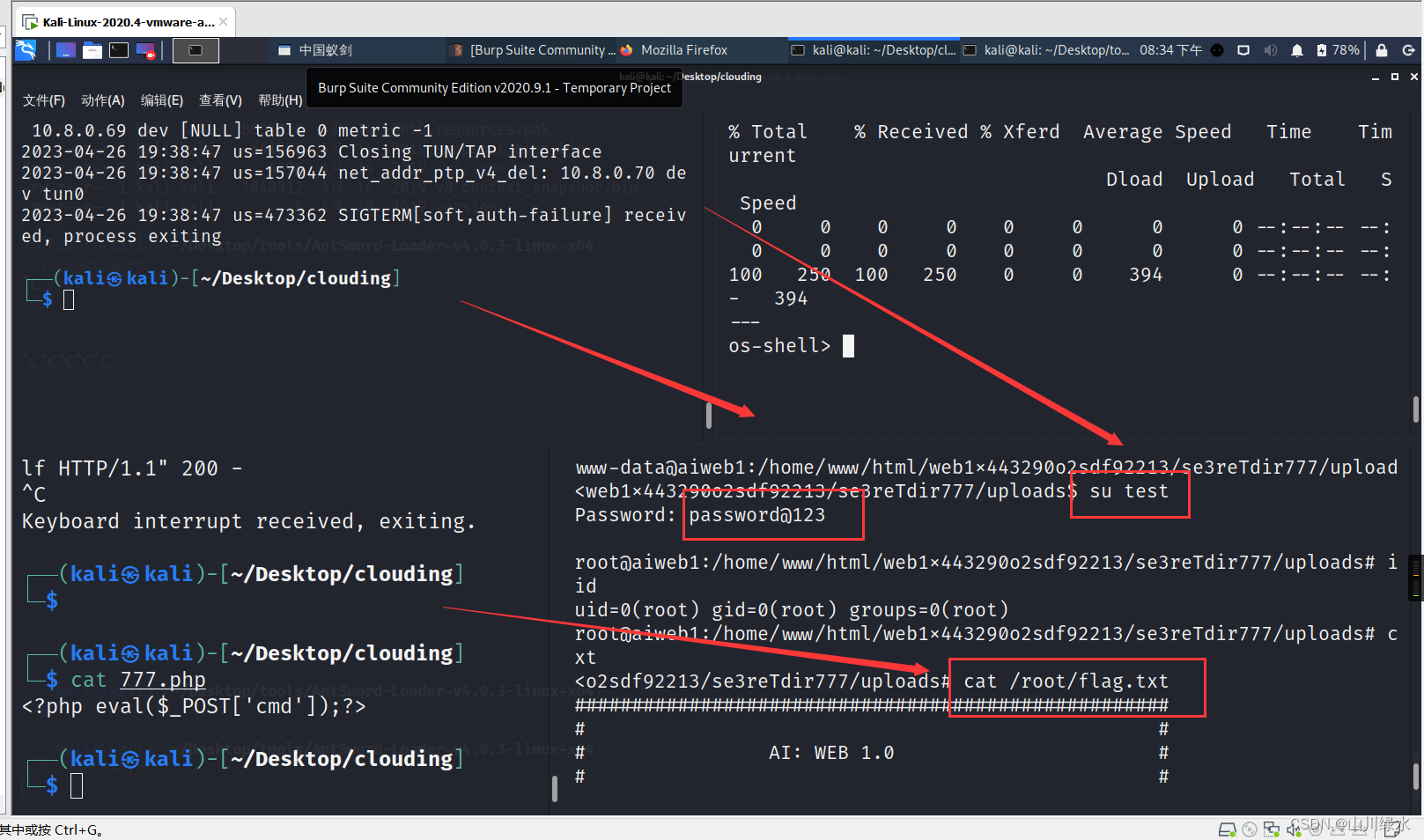Click the VMware sound card status icon
The height and width of the screenshot is (840, 1424).
point(1294,829)
